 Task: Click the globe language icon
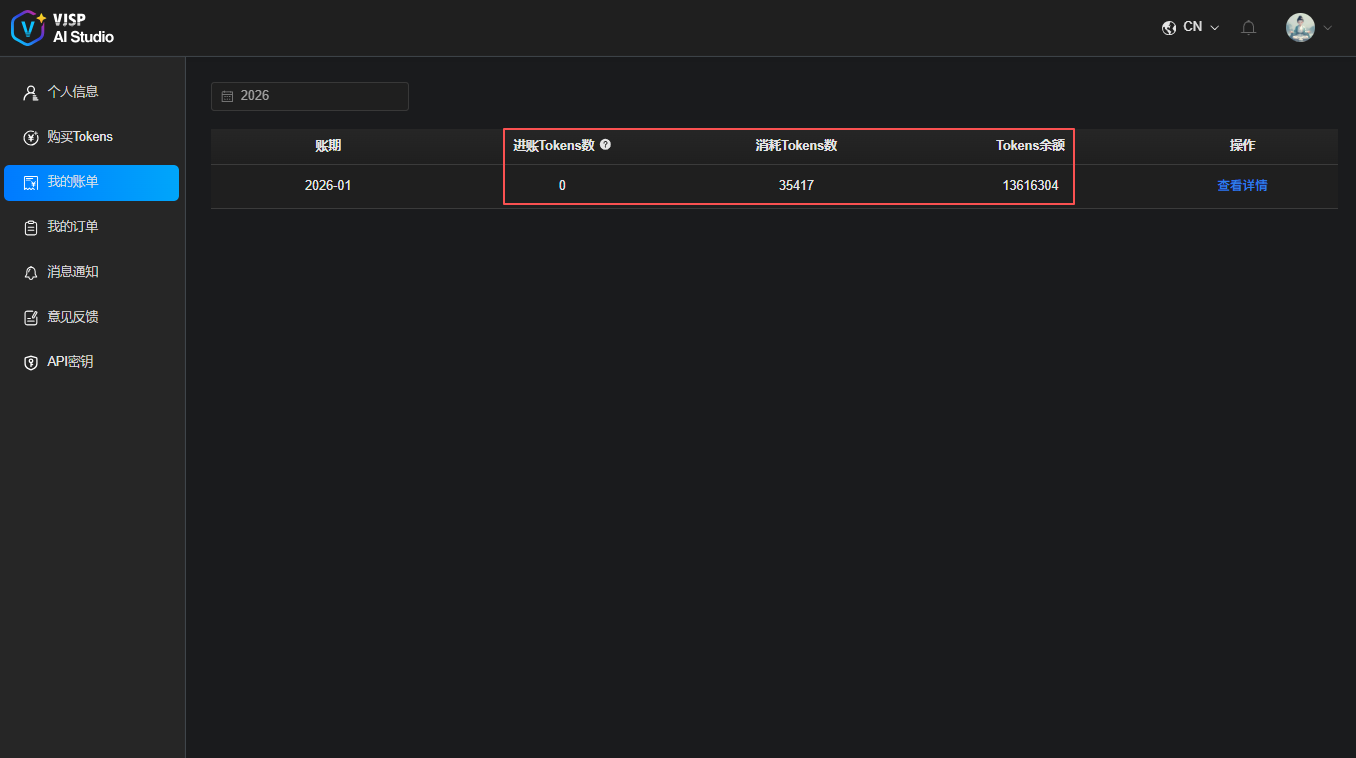1169,28
